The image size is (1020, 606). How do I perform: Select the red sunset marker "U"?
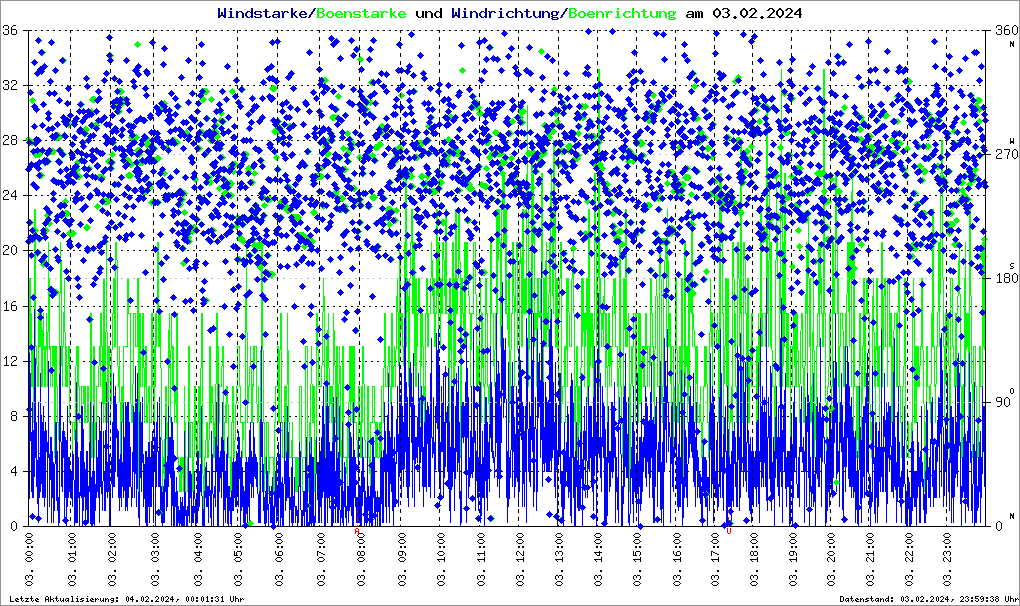pos(729,531)
